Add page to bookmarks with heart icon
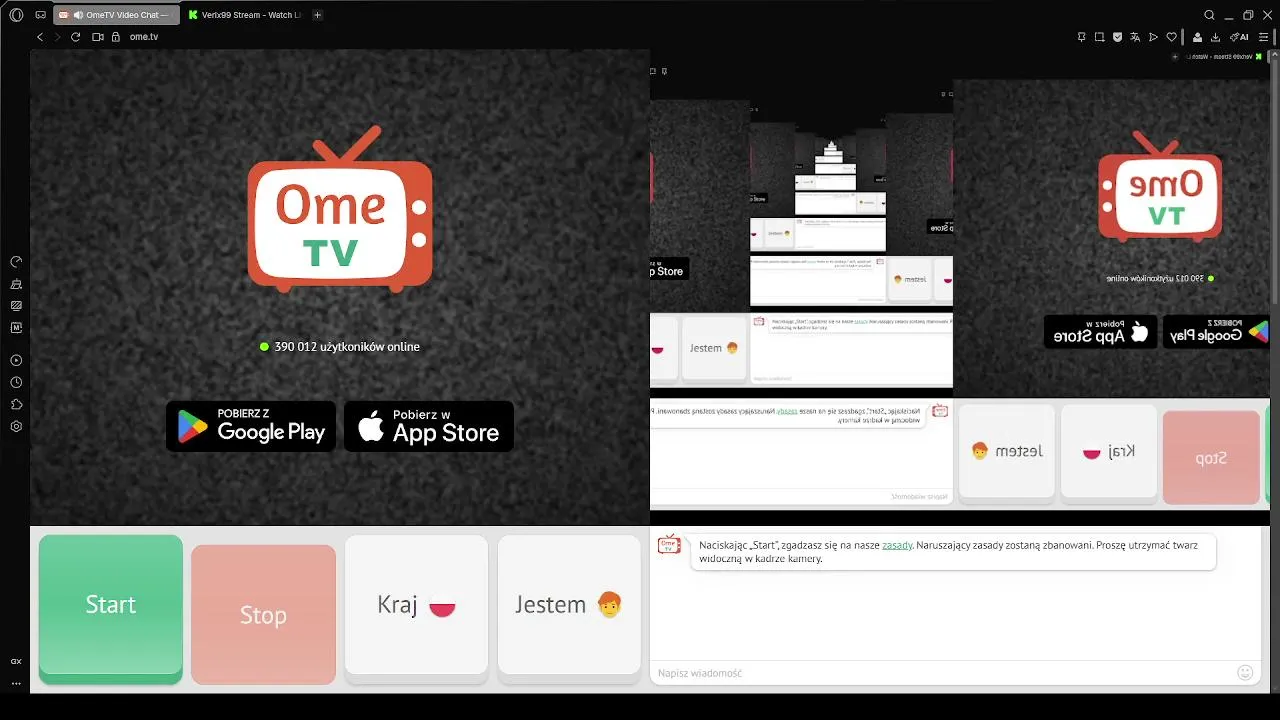 [1172, 37]
